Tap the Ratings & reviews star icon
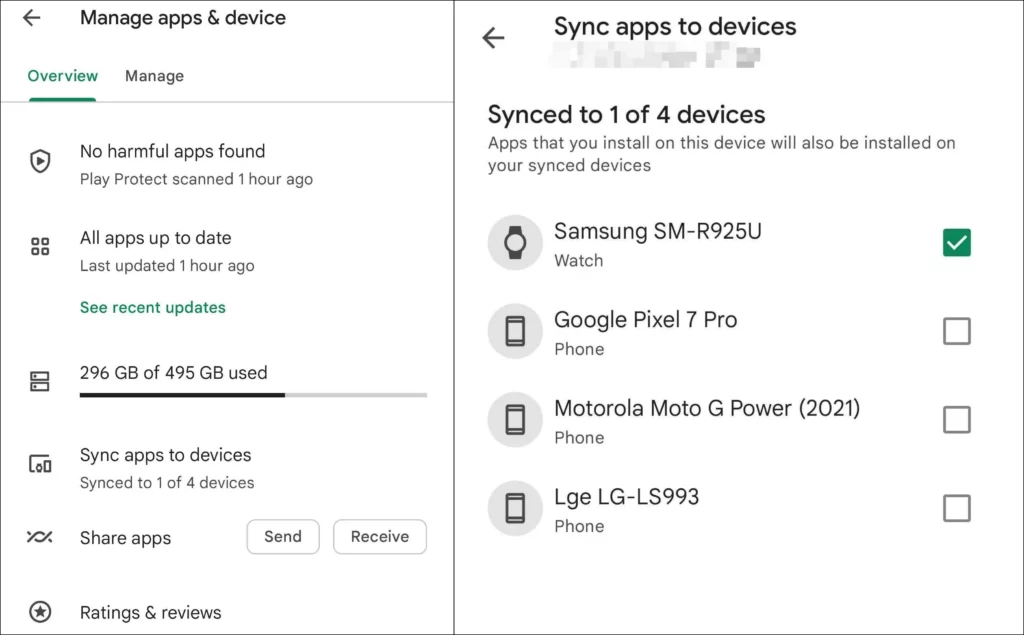1024x635 pixels. [40, 612]
